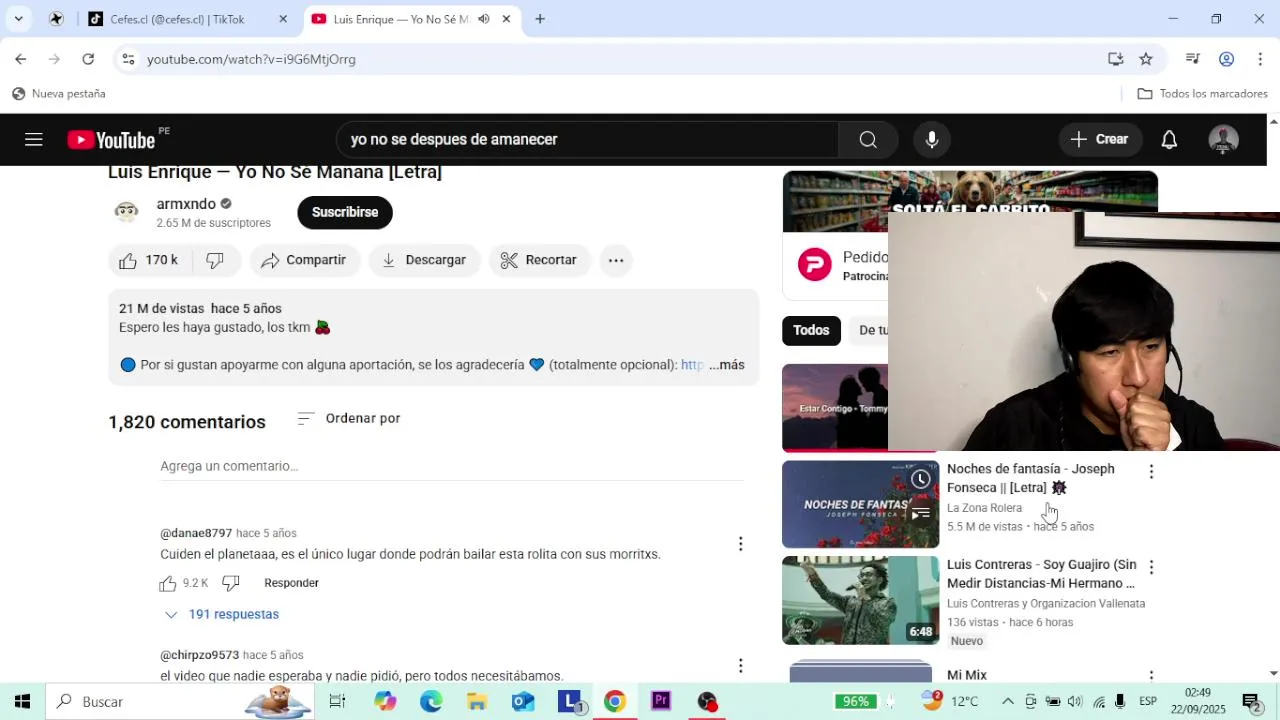This screenshot has width=1280, height=720.
Task: Click the YouTube logo home link
Action: click(111, 140)
